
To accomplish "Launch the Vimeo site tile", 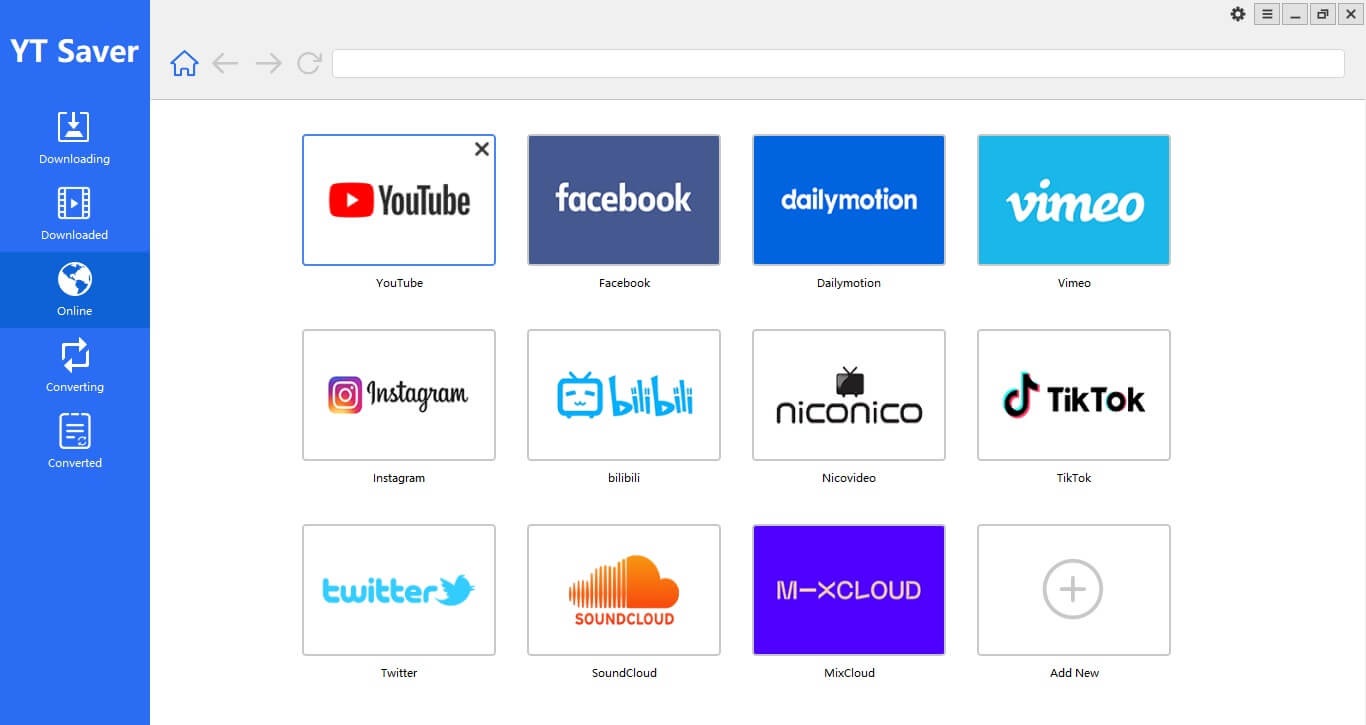I will (x=1073, y=200).
